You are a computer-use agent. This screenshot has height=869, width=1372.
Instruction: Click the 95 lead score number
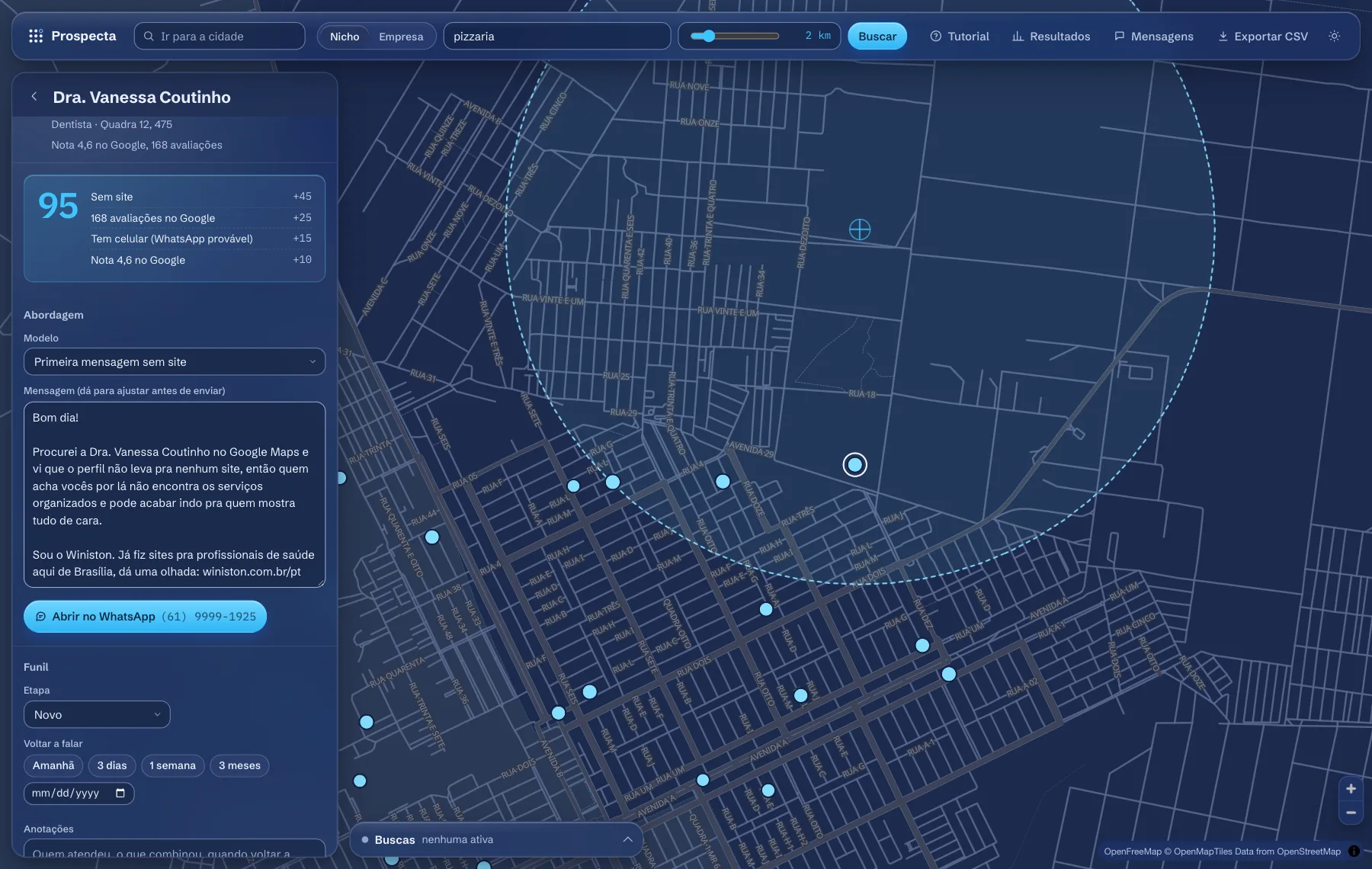click(x=58, y=206)
